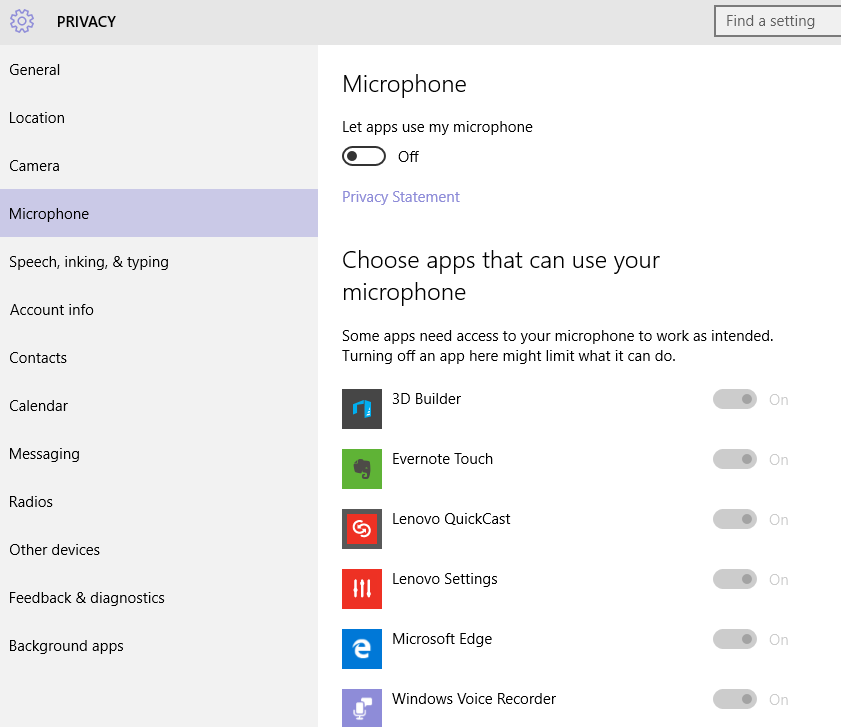
Task: Open Messaging privacy settings
Action: 159,454
